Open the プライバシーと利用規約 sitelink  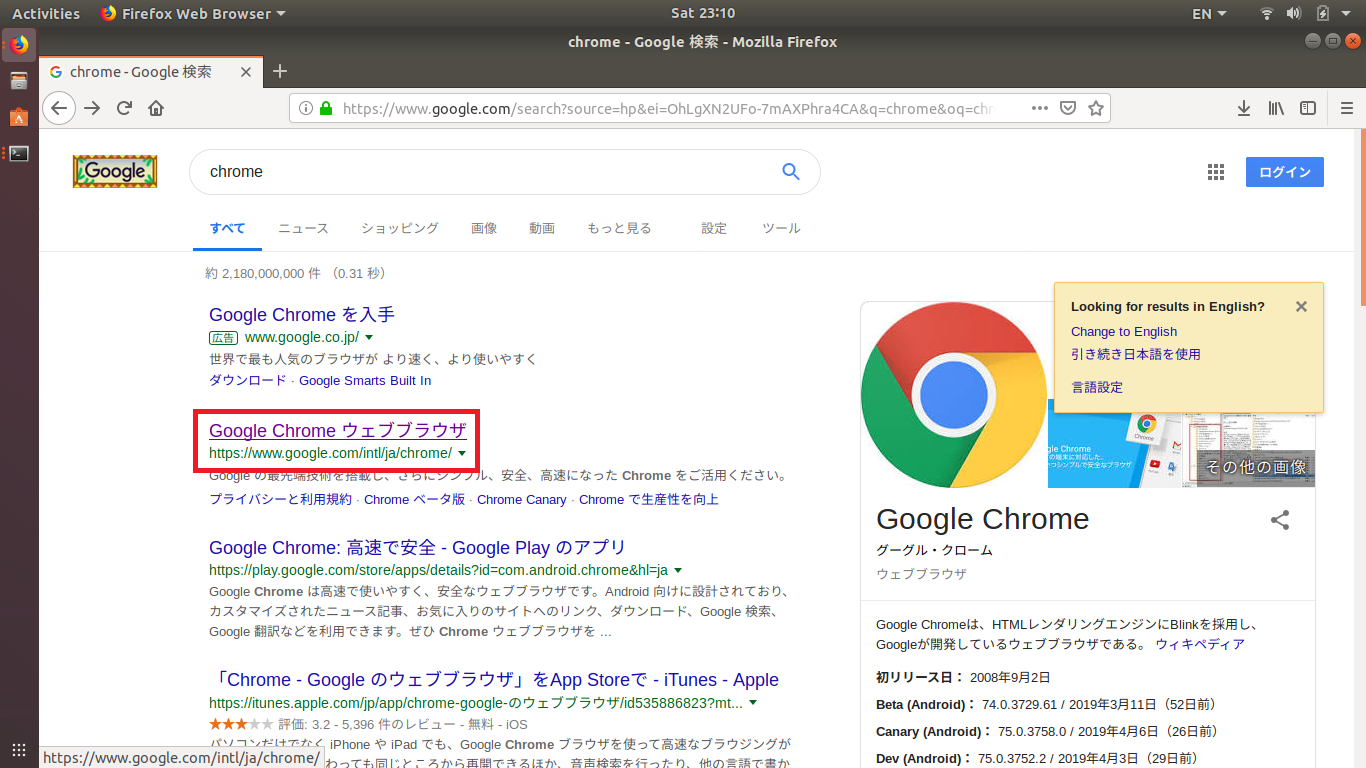[280, 499]
